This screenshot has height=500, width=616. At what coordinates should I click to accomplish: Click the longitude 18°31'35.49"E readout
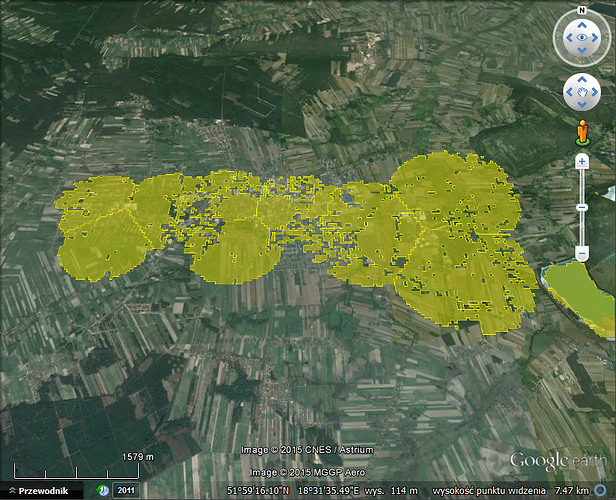(x=328, y=491)
